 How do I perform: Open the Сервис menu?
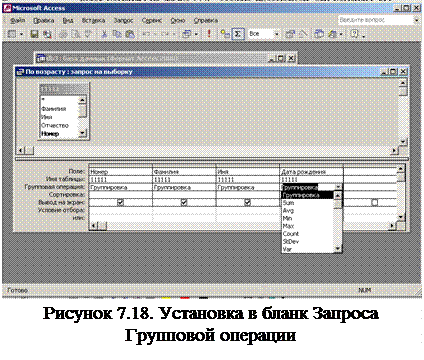152,20
